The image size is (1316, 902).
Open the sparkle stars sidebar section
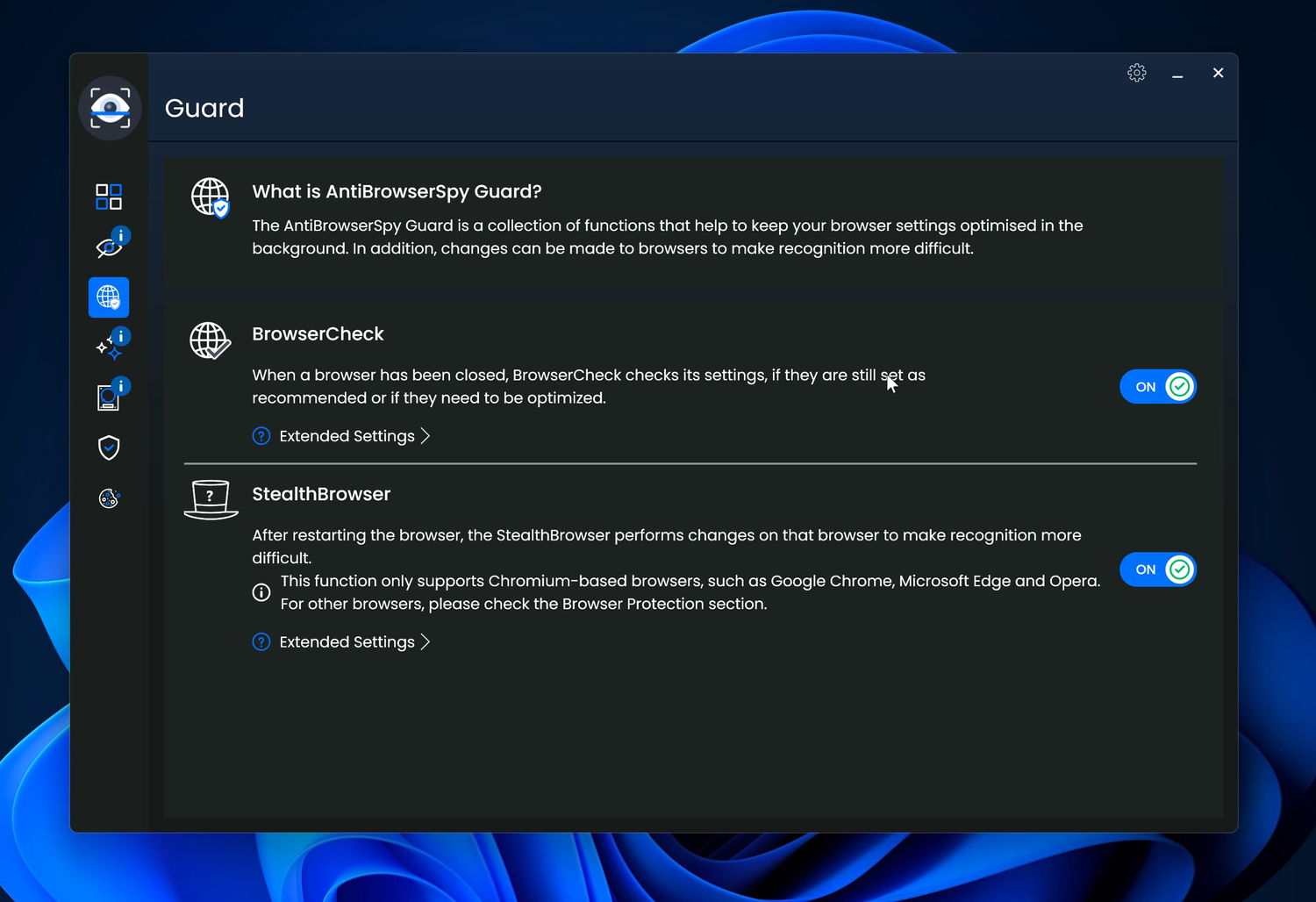[109, 347]
